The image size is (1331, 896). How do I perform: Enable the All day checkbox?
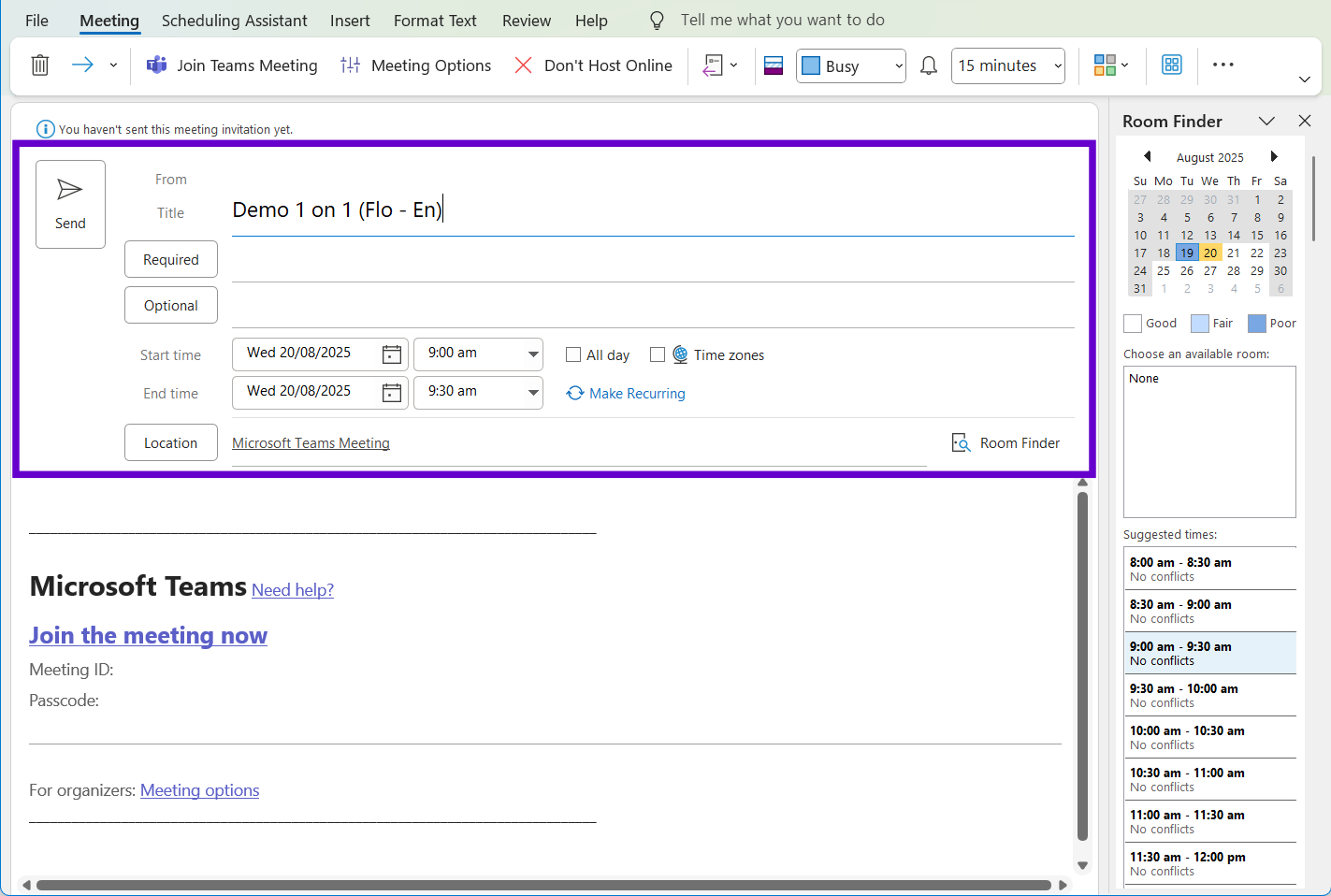tap(573, 354)
